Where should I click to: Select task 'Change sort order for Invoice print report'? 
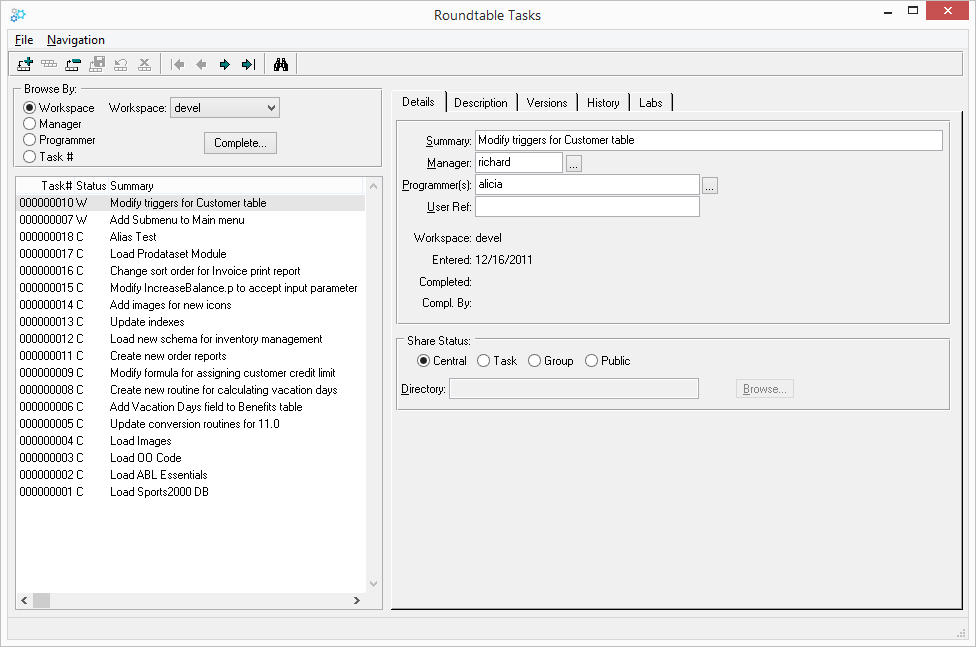pos(190,271)
